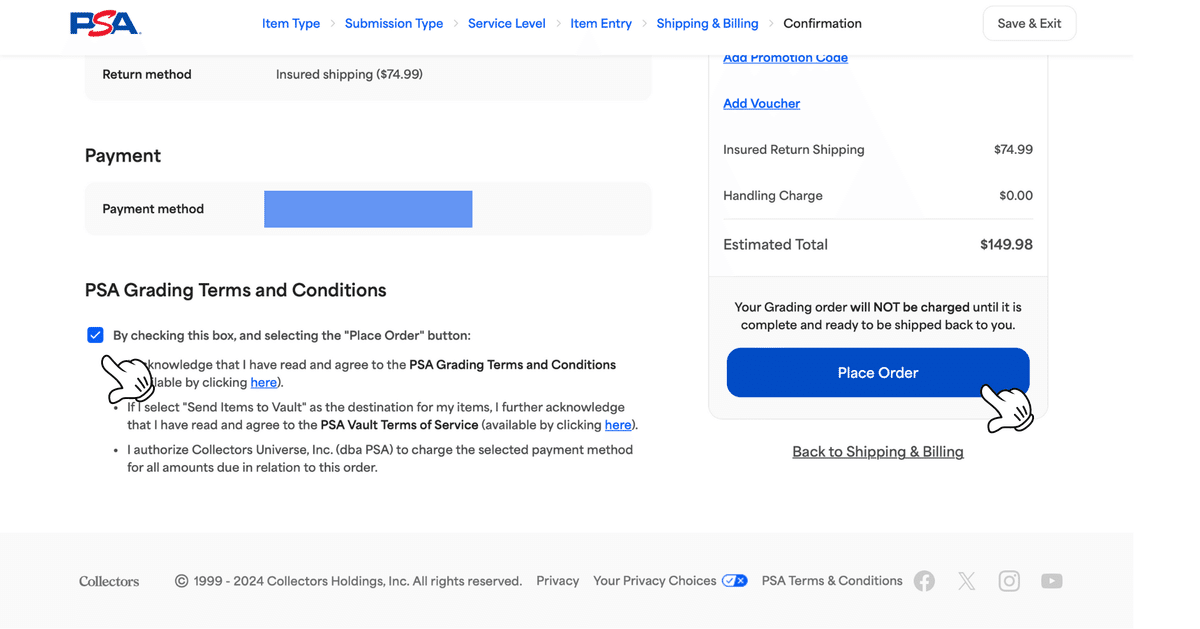This screenshot has width=1200, height=629.
Task: Go to Item Entry step
Action: tap(601, 23)
